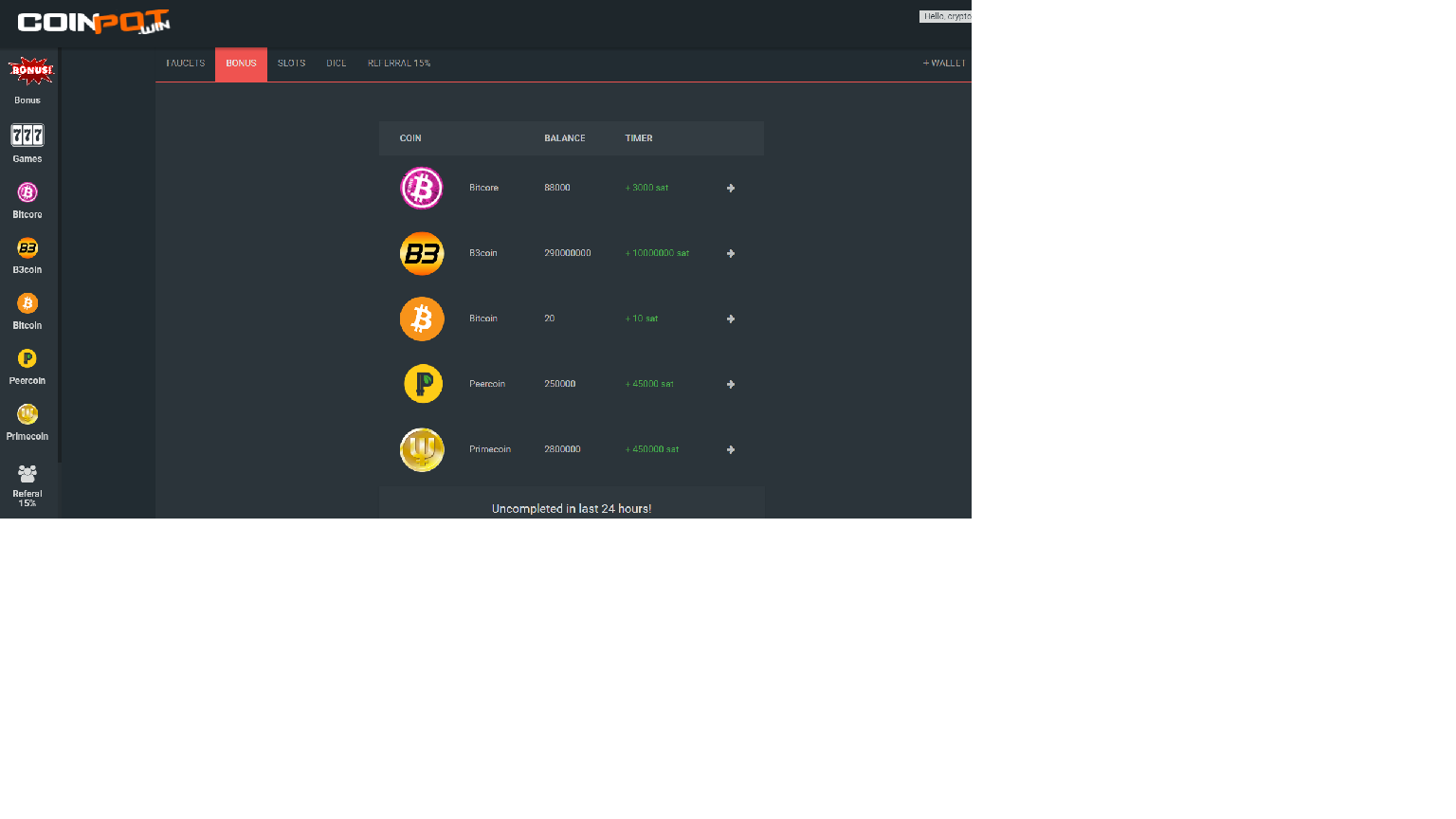Click the plus icon in Primecoin row
This screenshot has width=1456, height=819.
731,449
